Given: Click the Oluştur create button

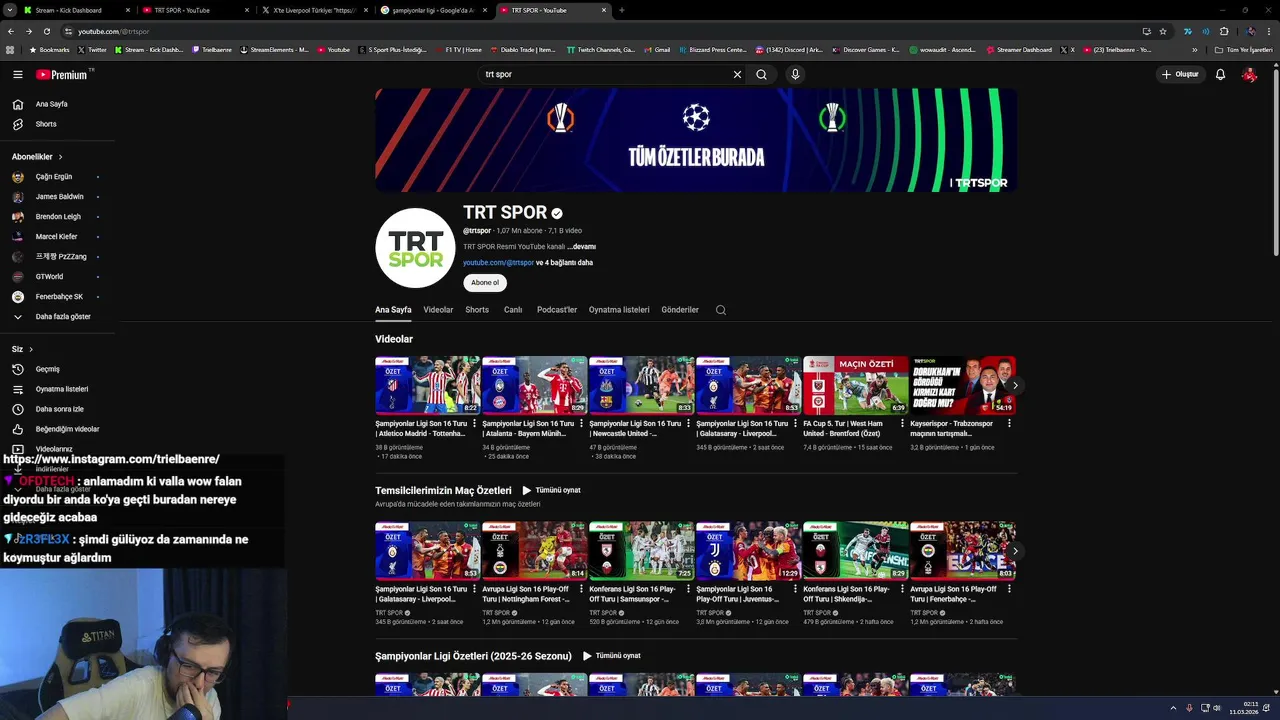Looking at the screenshot, I should (x=1180, y=74).
